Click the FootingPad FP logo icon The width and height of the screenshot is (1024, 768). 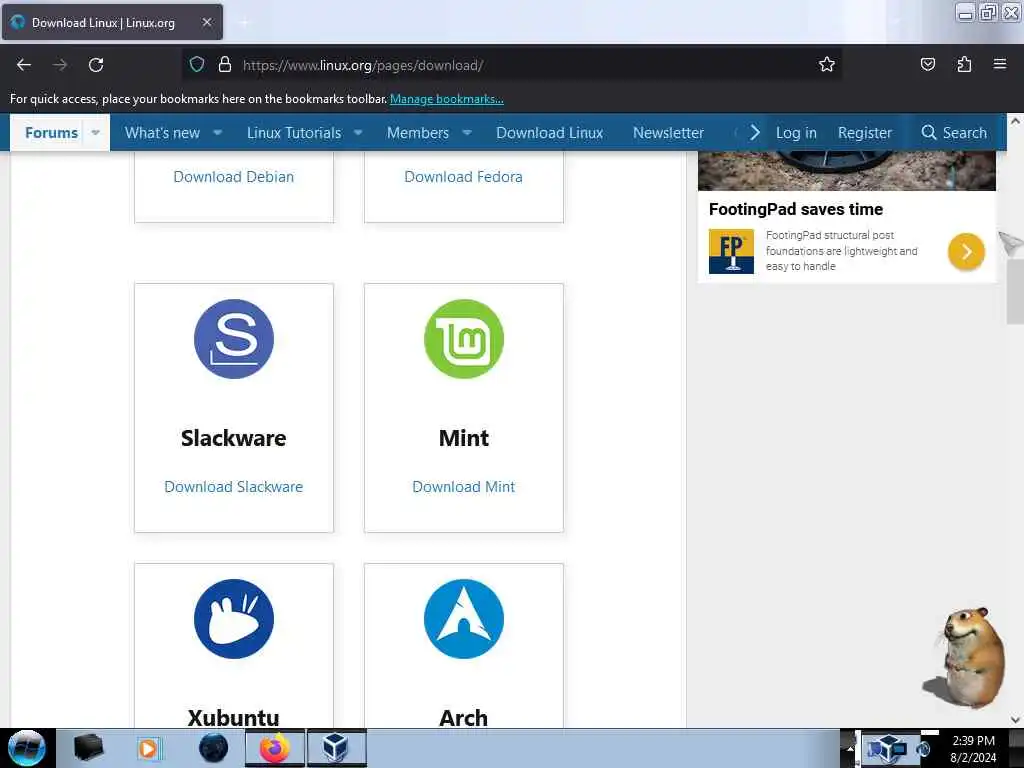click(731, 251)
